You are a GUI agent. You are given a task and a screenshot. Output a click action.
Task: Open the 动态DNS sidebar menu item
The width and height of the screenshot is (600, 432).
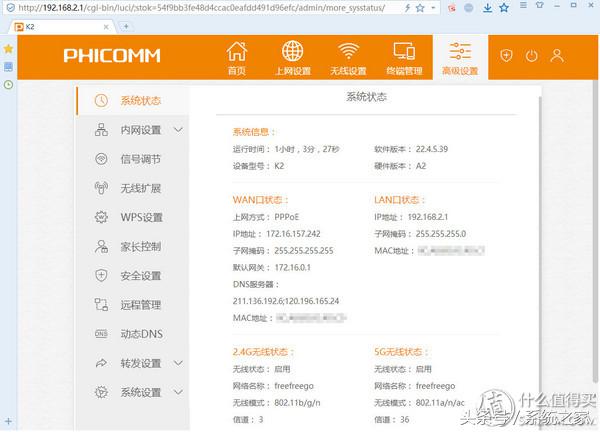tap(133, 334)
